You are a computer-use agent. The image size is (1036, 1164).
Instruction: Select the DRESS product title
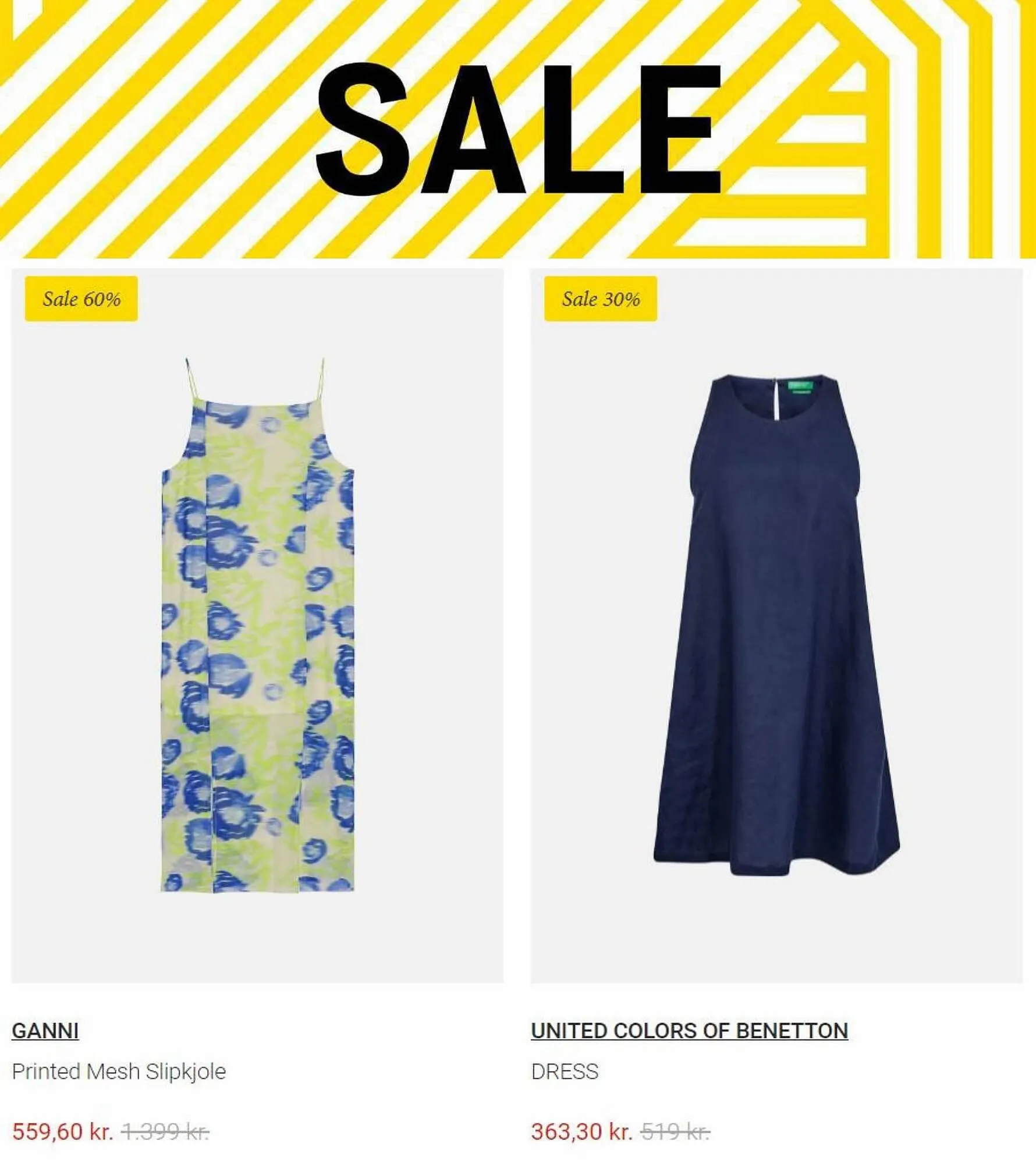tap(565, 1071)
